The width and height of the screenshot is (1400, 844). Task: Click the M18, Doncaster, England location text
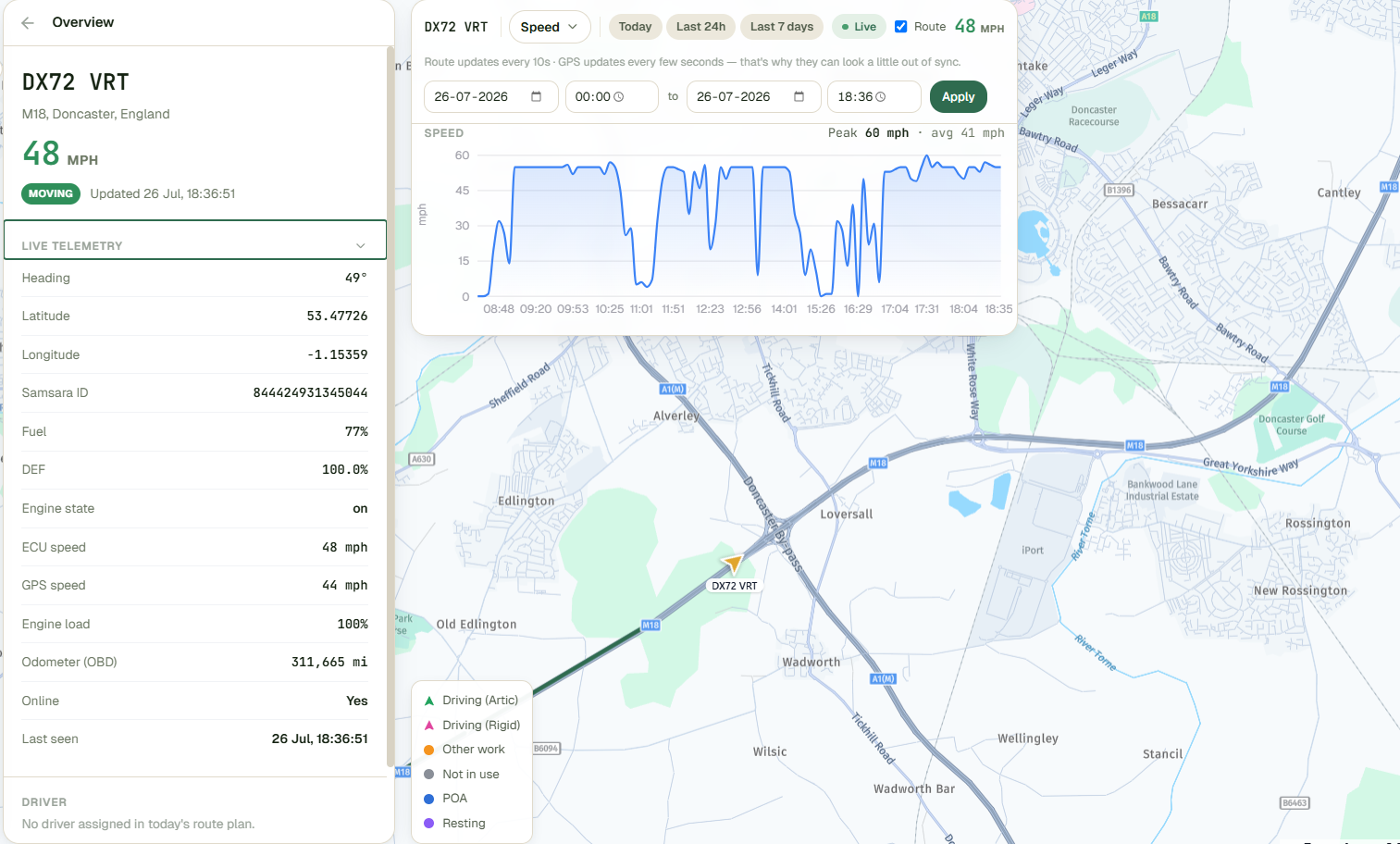pyautogui.click(x=95, y=114)
